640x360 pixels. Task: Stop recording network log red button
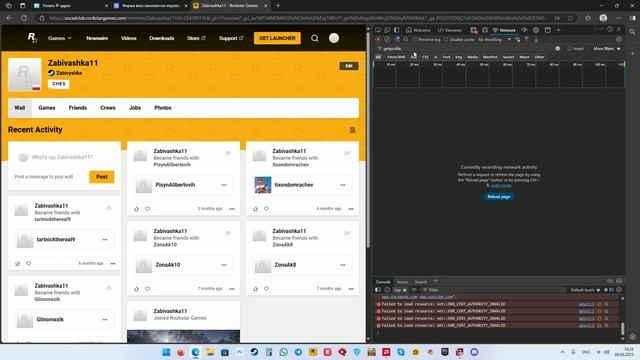pos(378,40)
